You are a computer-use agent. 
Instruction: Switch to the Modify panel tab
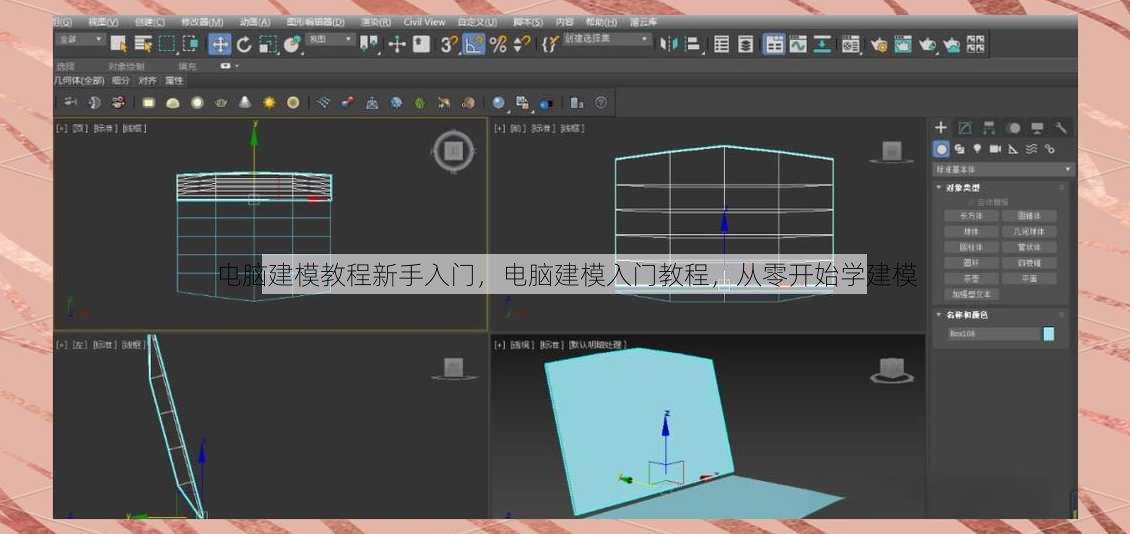965,128
